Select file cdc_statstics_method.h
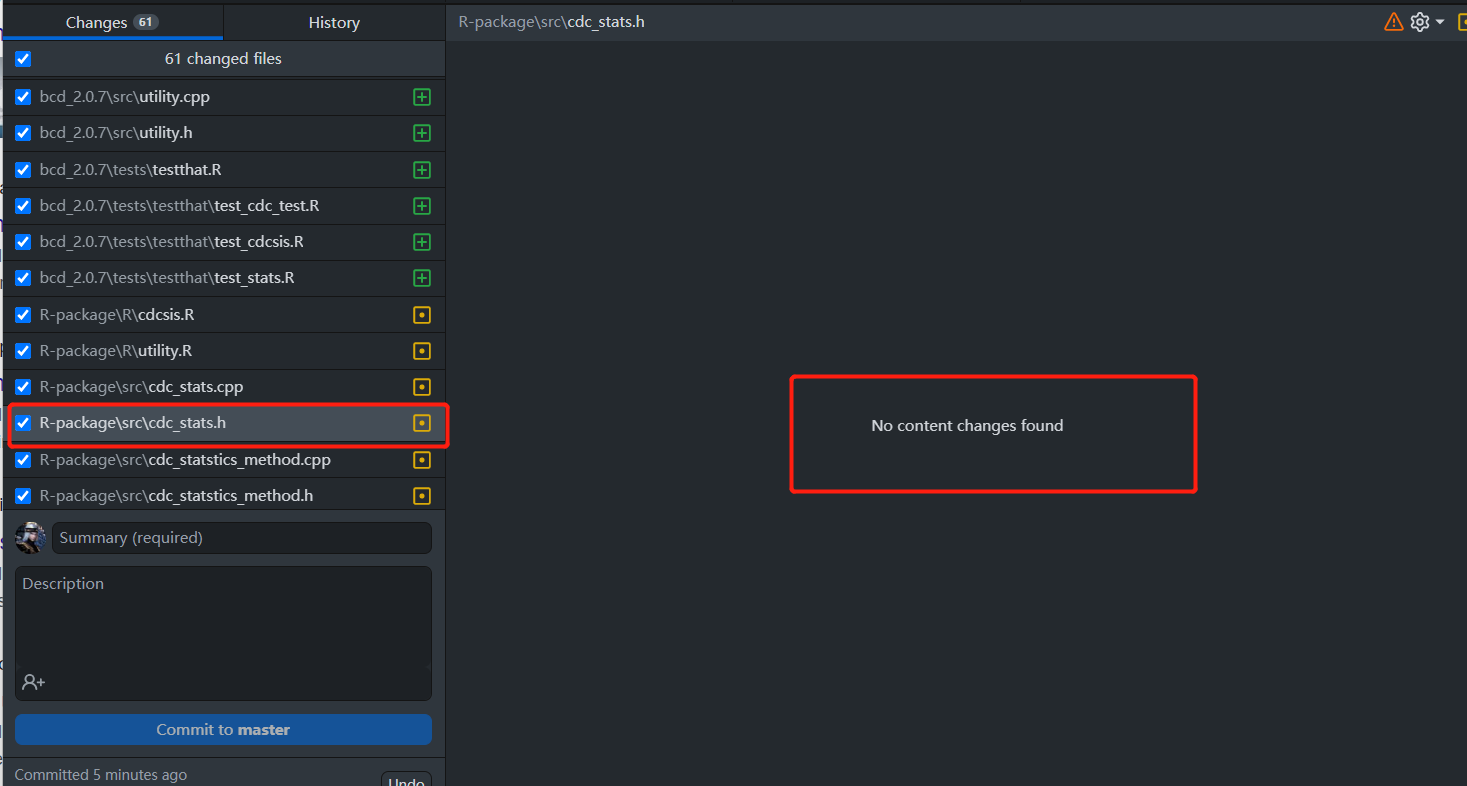 [224, 496]
